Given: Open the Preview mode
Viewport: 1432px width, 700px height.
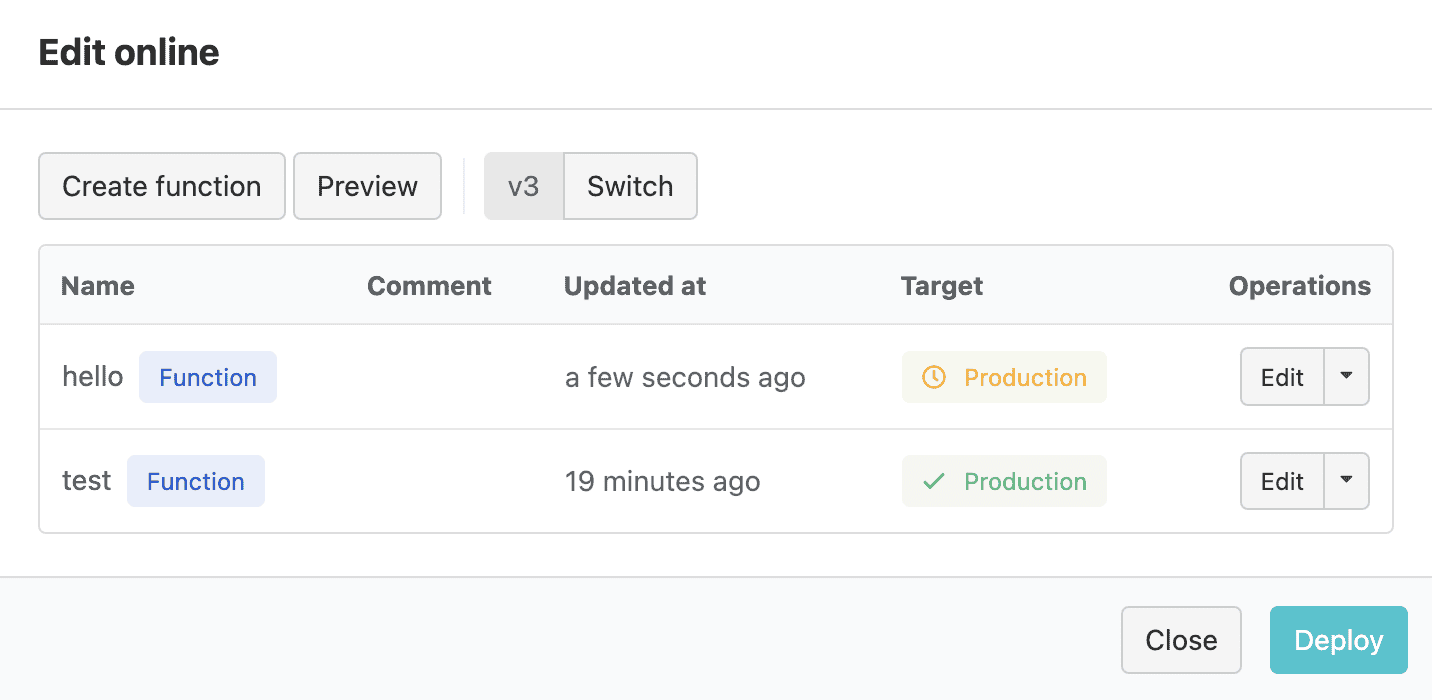Looking at the screenshot, I should click(367, 186).
